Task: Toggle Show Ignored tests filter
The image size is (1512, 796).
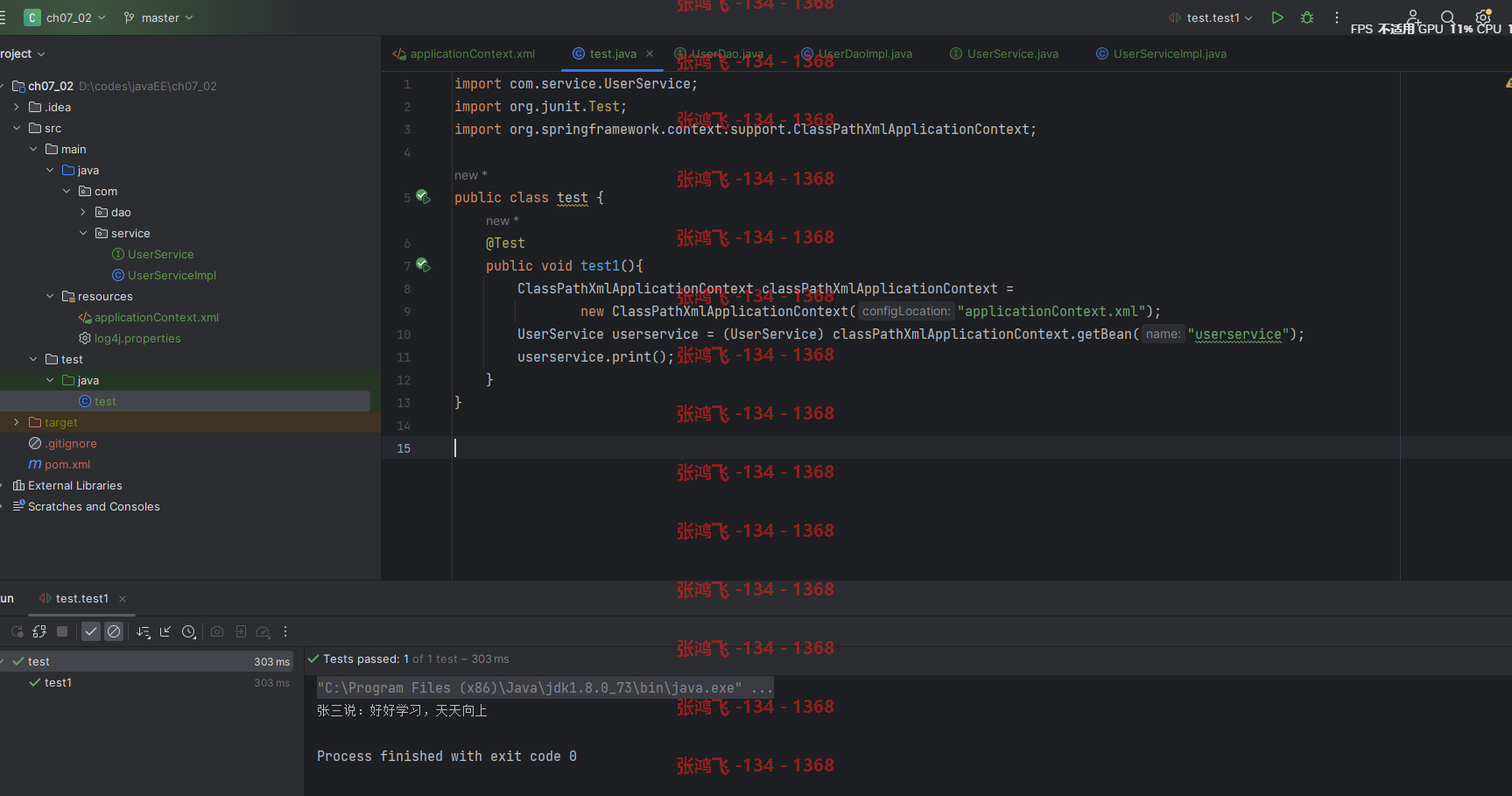Action: tap(114, 631)
